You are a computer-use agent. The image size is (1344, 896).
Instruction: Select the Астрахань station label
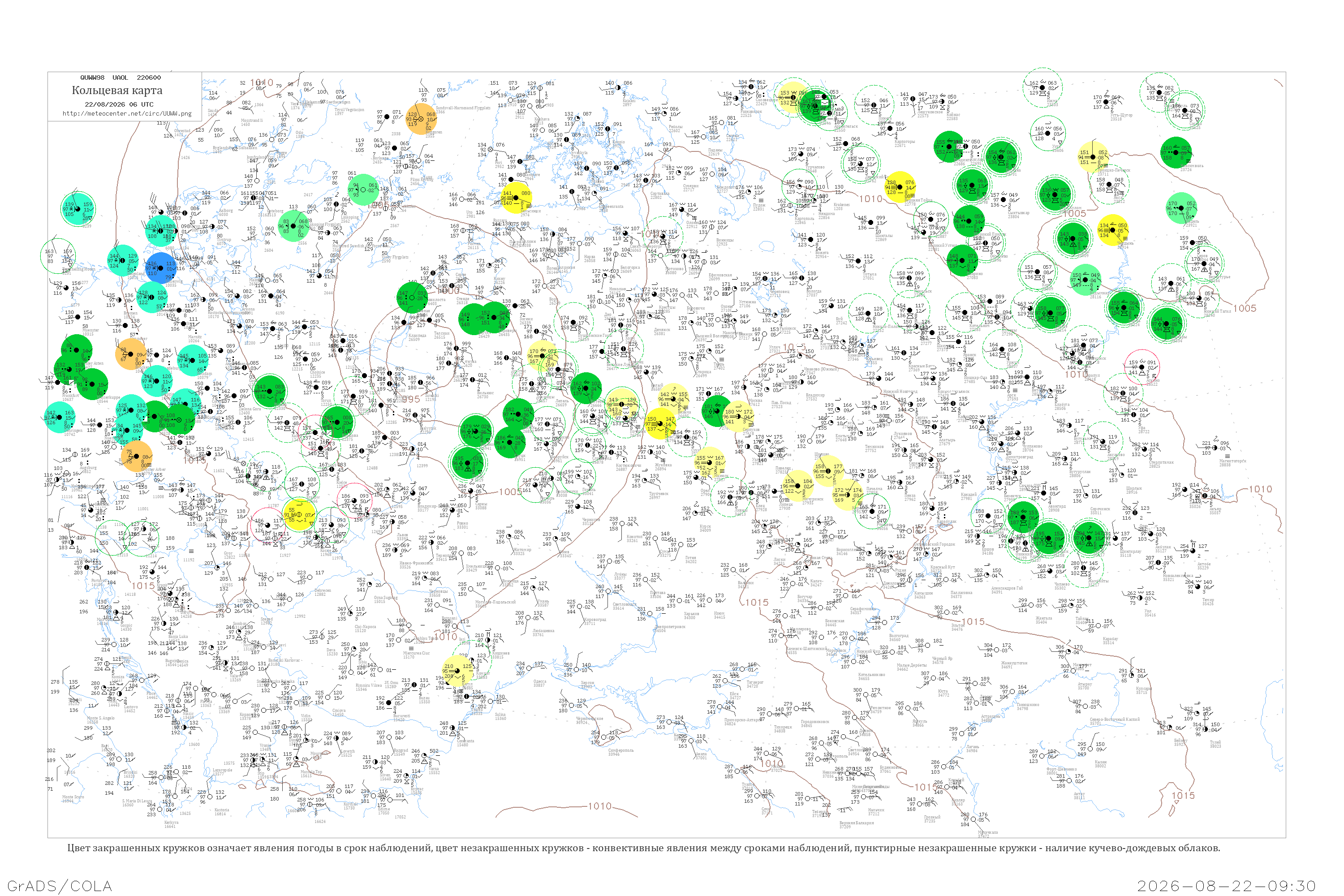tap(990, 716)
